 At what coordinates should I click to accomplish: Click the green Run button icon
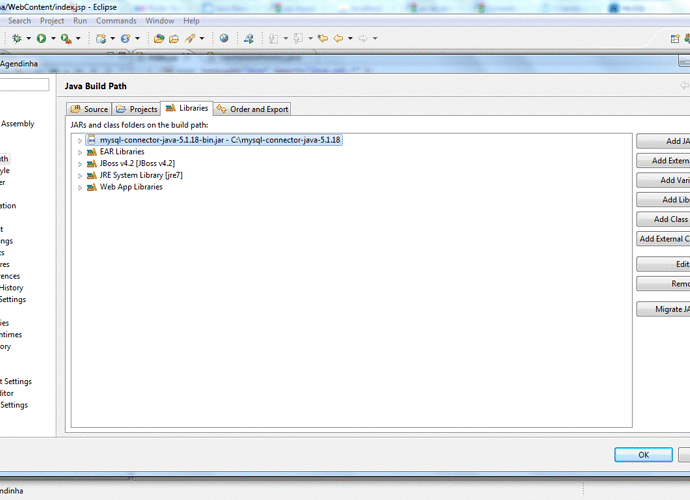pyautogui.click(x=41, y=39)
